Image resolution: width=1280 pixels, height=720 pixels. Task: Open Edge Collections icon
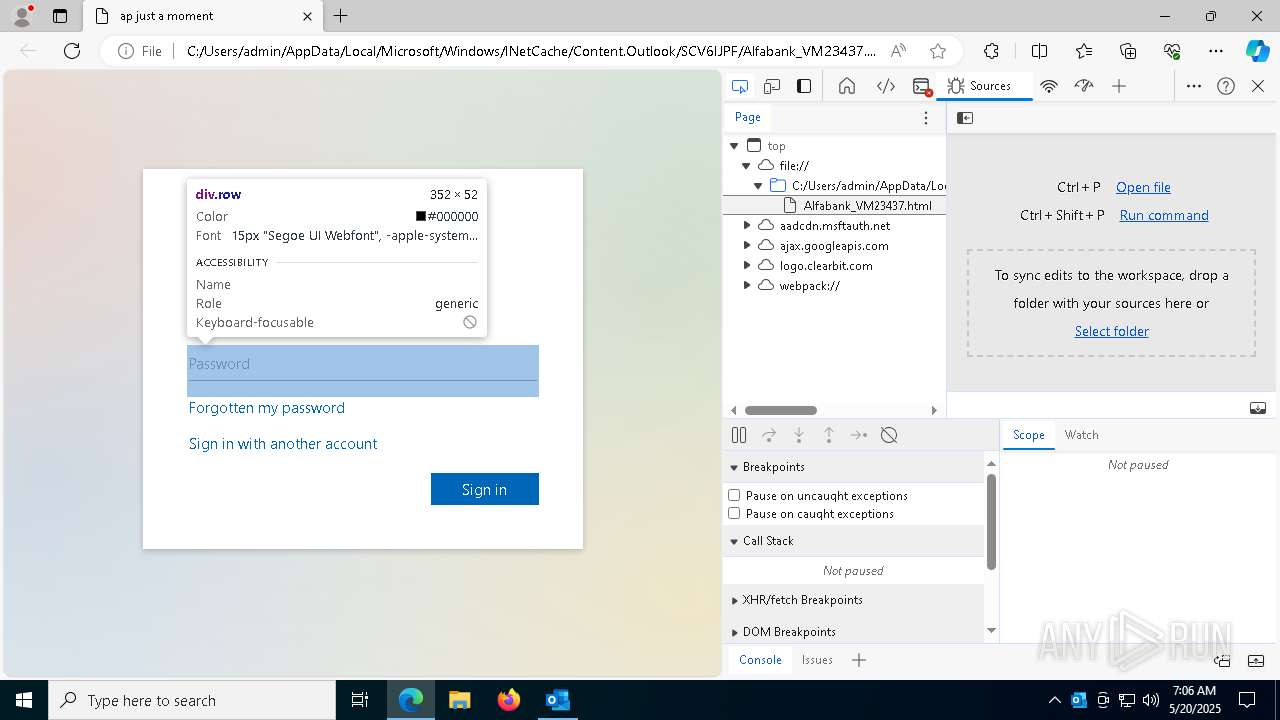pyautogui.click(x=1128, y=51)
